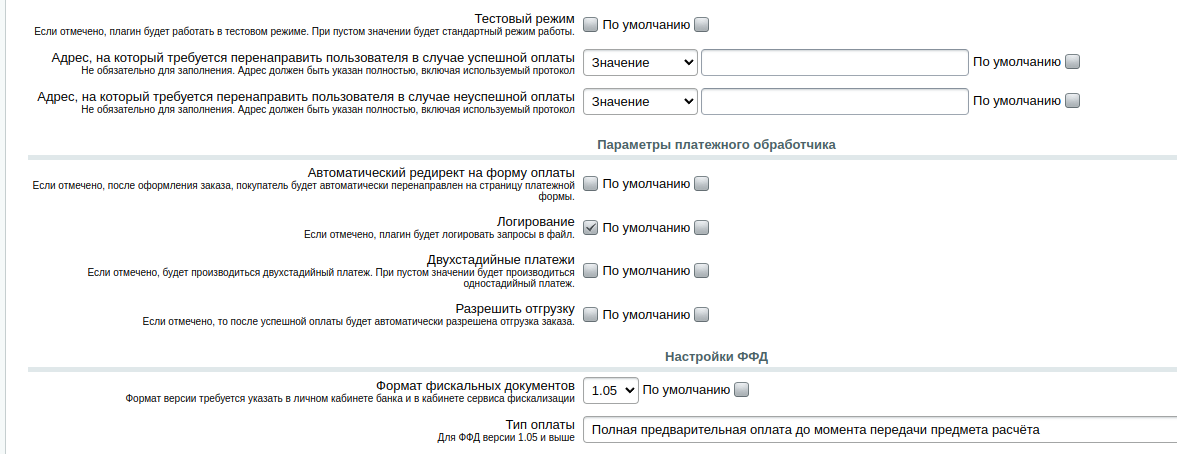The image size is (1177, 454).
Task: Enable Автоматический редирект на форму оплаты checkbox
Action: (x=591, y=184)
